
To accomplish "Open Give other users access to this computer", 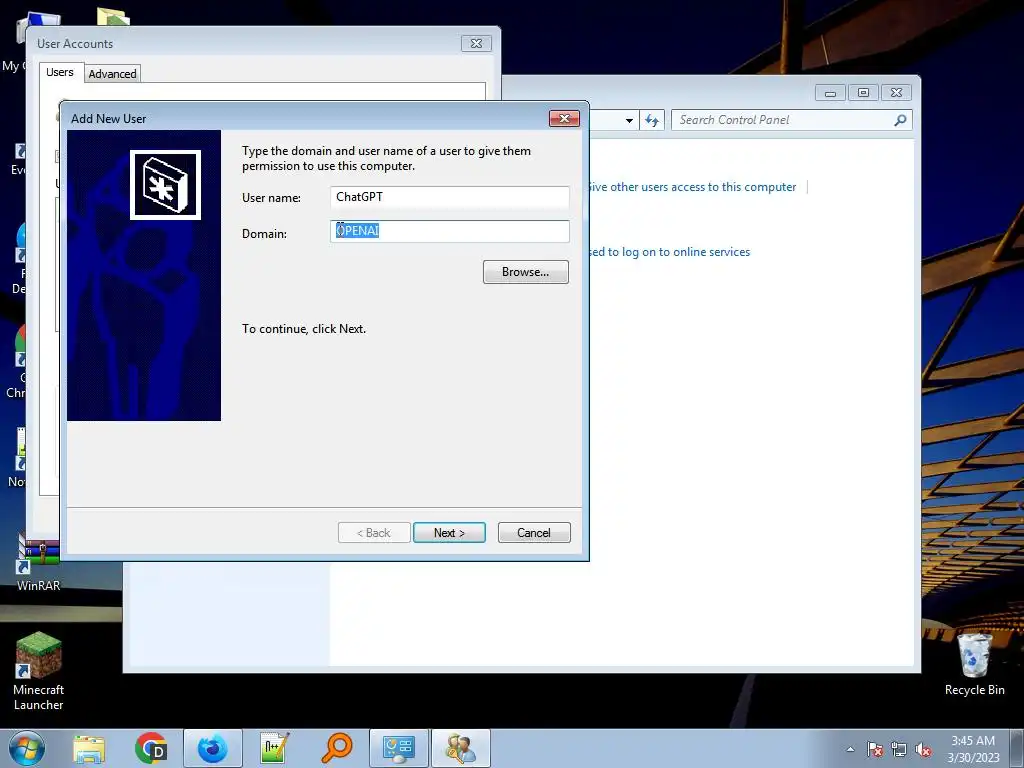I will 692,187.
